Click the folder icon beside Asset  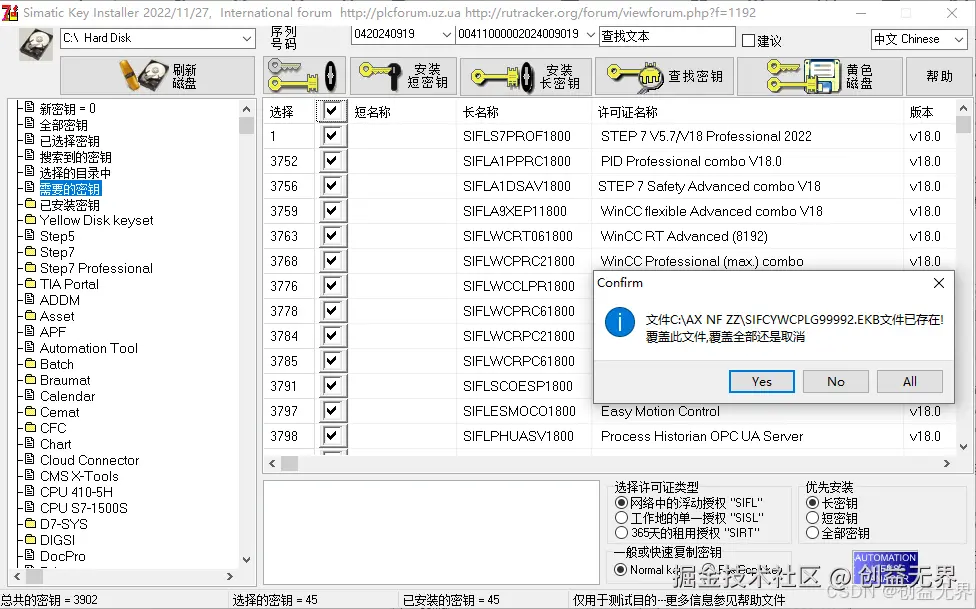(x=30, y=315)
